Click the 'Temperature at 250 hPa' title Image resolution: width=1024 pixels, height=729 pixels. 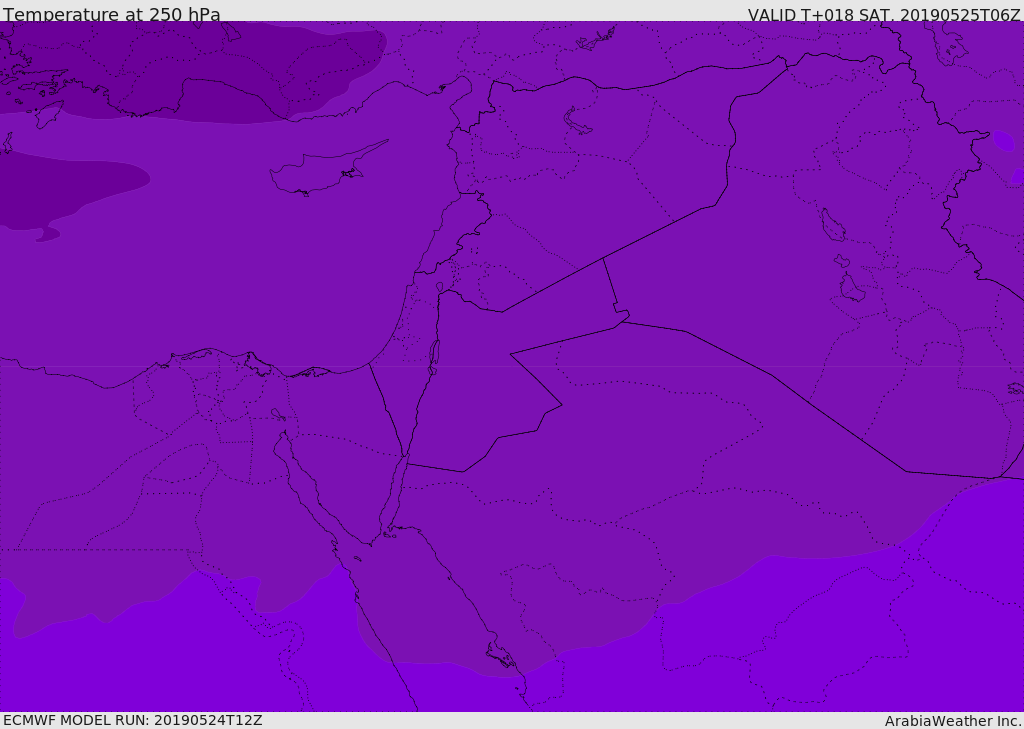[x=112, y=14]
